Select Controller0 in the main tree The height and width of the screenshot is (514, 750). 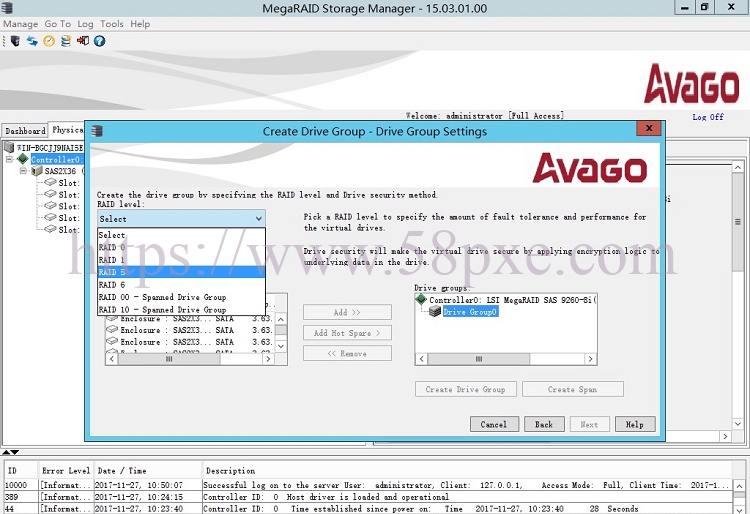tap(57, 159)
